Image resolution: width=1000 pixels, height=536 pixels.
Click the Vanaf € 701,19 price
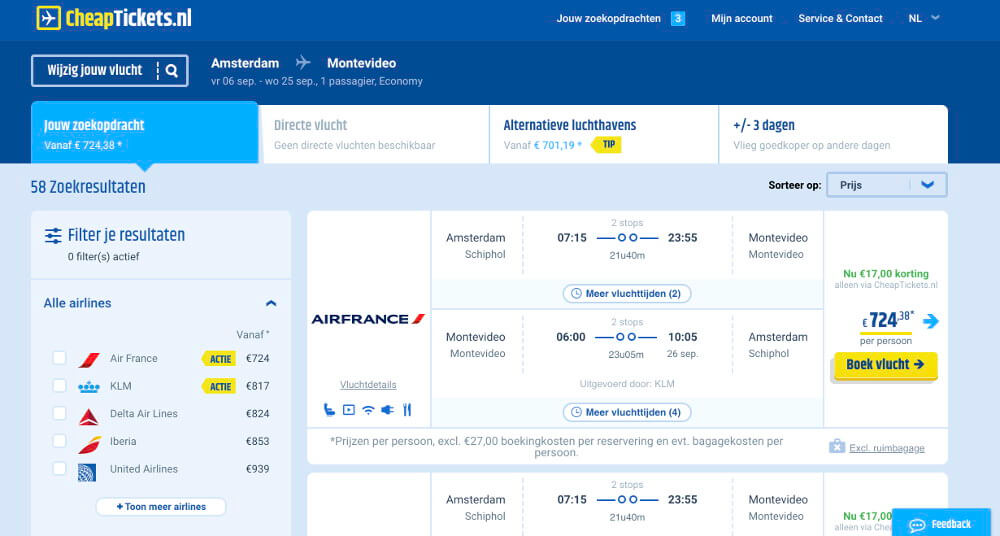543,145
